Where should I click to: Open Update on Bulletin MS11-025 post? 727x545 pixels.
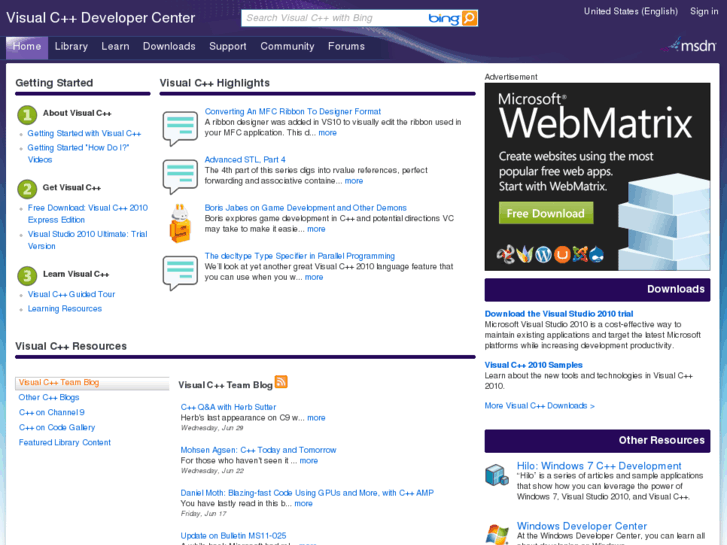[x=233, y=536]
